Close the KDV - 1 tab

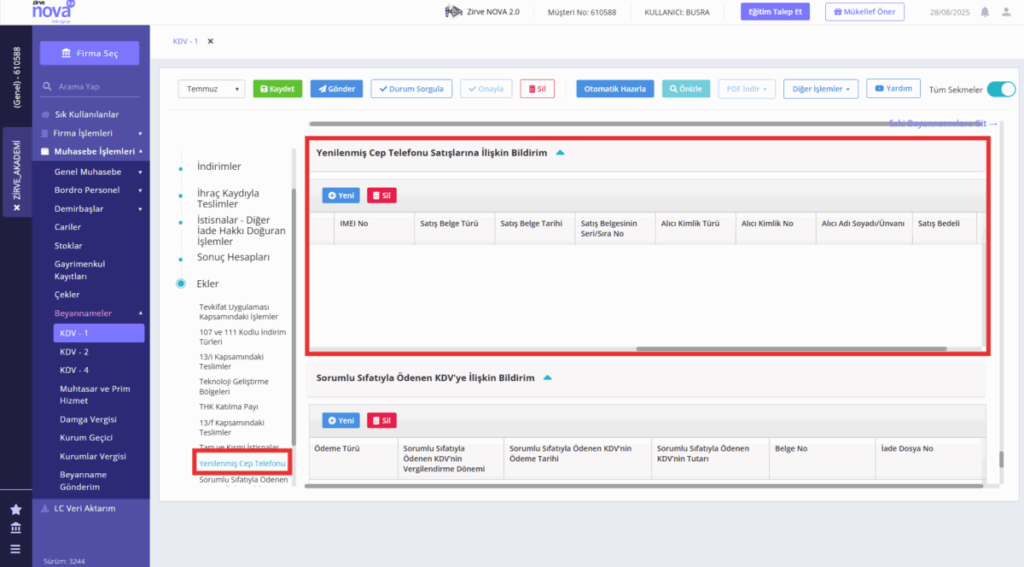point(210,41)
